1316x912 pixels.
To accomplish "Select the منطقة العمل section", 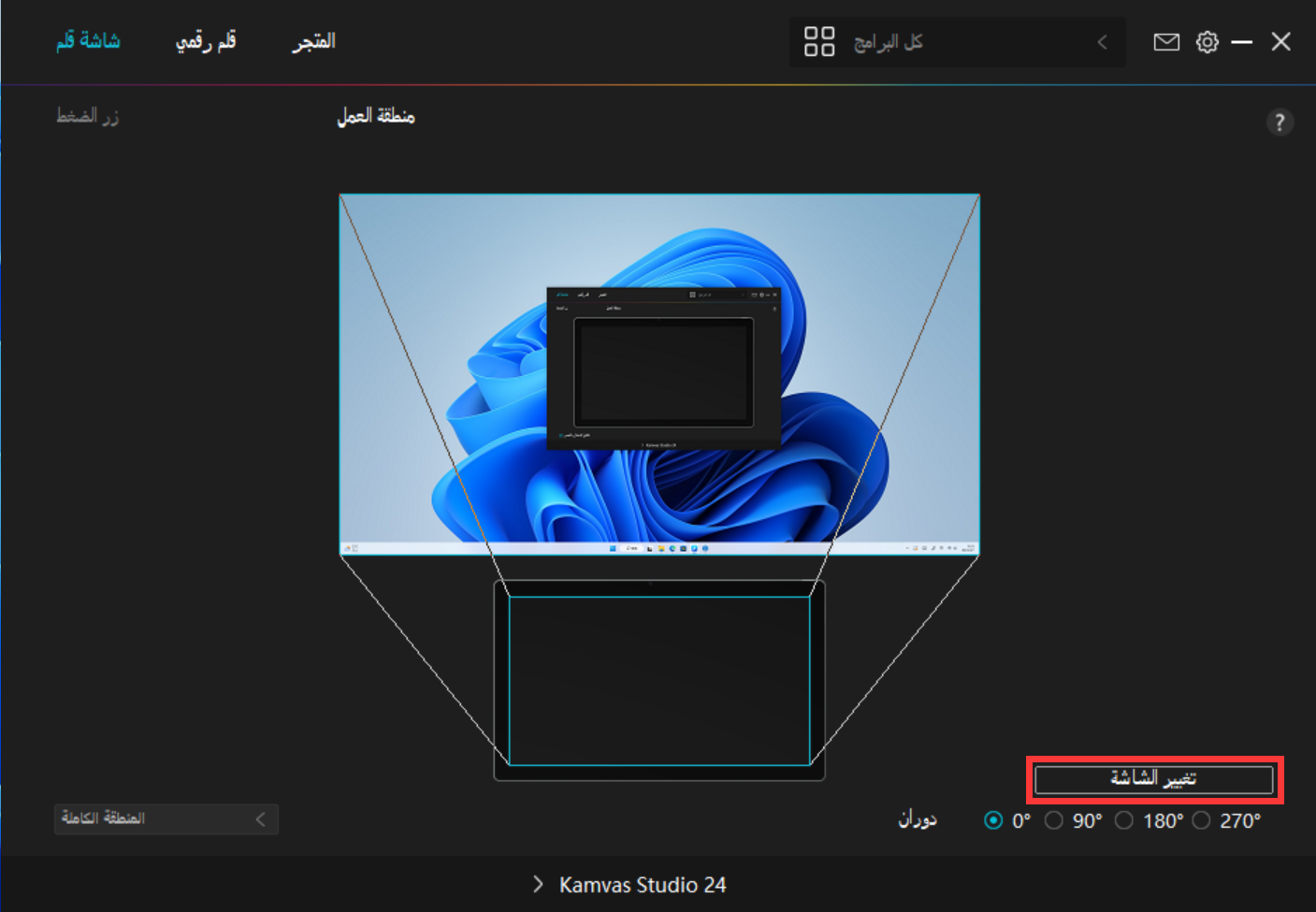I will pos(376,116).
